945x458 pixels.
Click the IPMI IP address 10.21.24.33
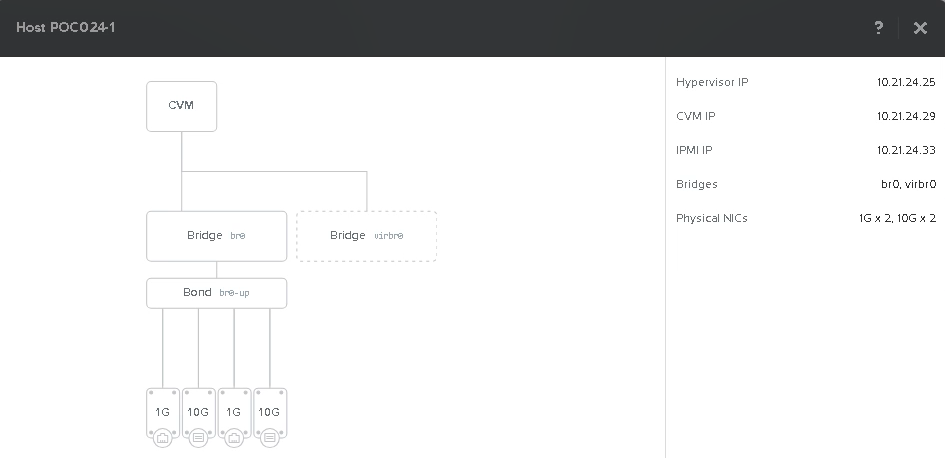click(x=905, y=150)
